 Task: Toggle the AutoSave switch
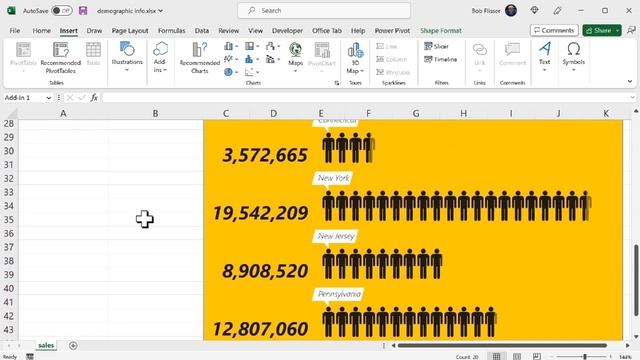[62, 11]
